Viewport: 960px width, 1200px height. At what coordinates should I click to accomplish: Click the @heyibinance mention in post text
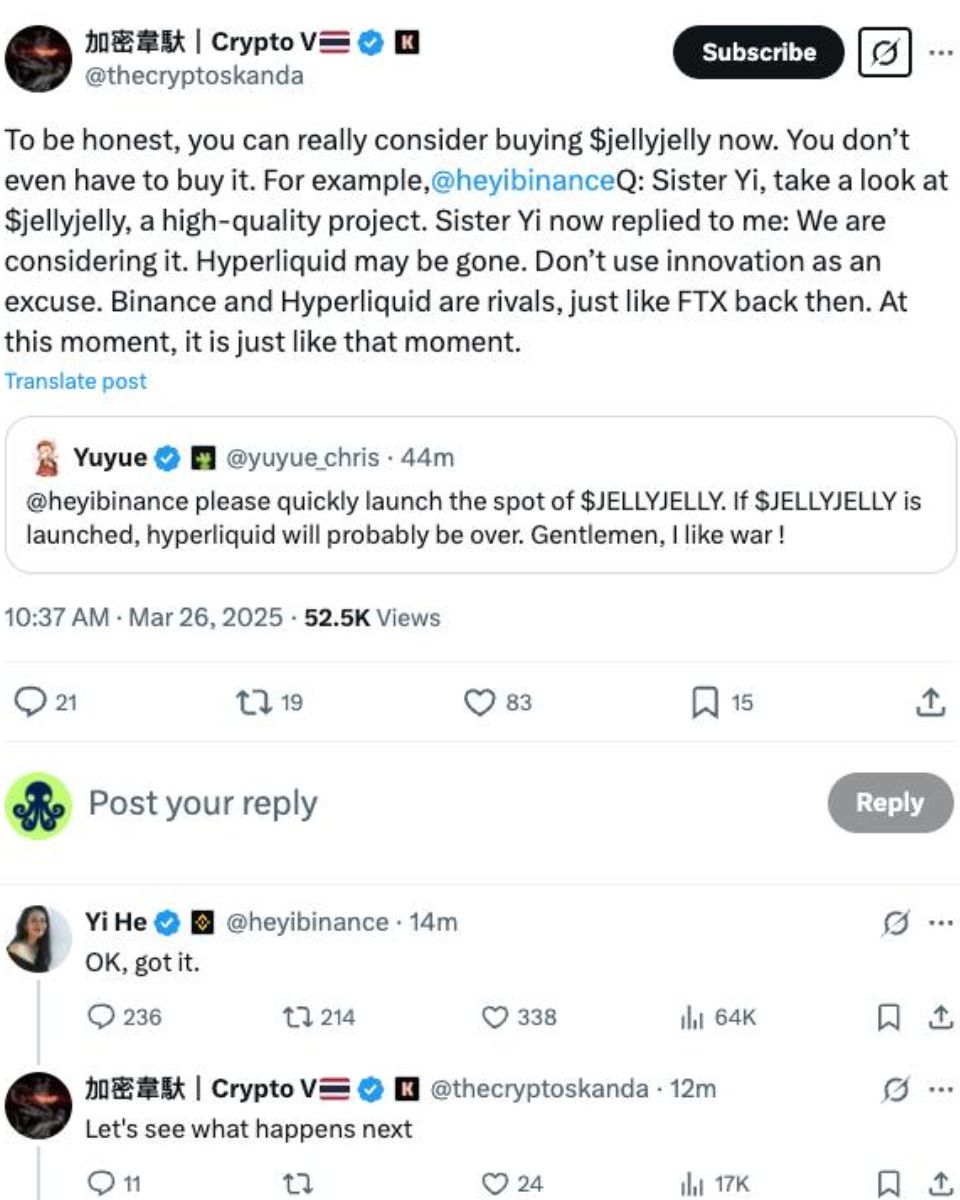click(x=518, y=180)
